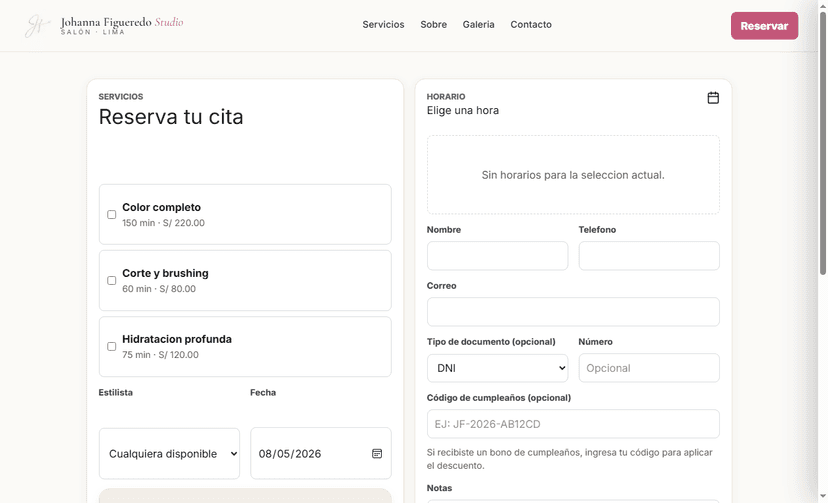Screen dimensions: 828x503
Task: Check the Color completo service checkbox
Action: (111, 214)
